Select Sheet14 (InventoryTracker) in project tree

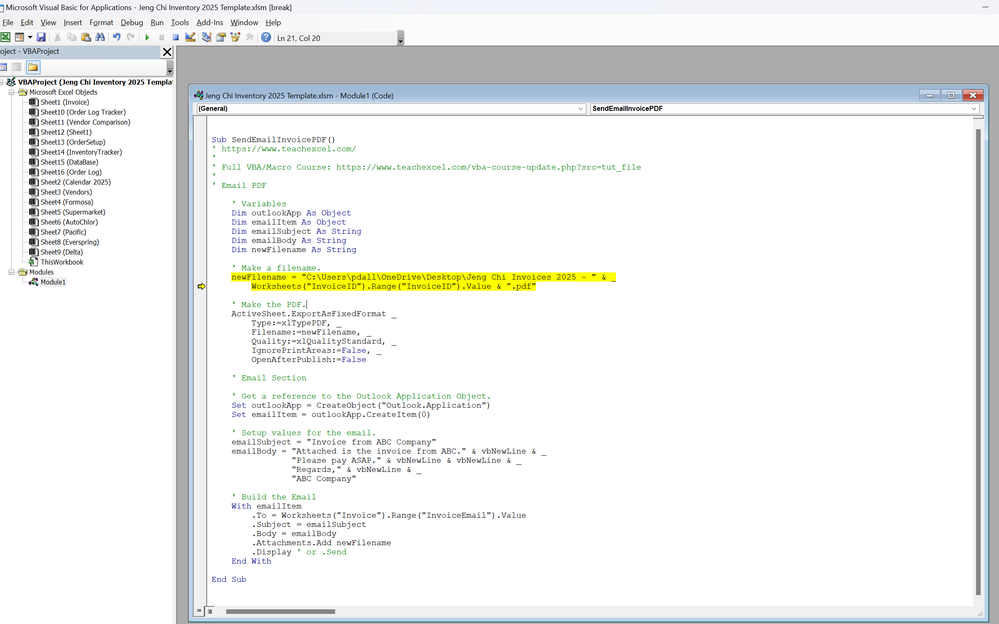point(80,152)
